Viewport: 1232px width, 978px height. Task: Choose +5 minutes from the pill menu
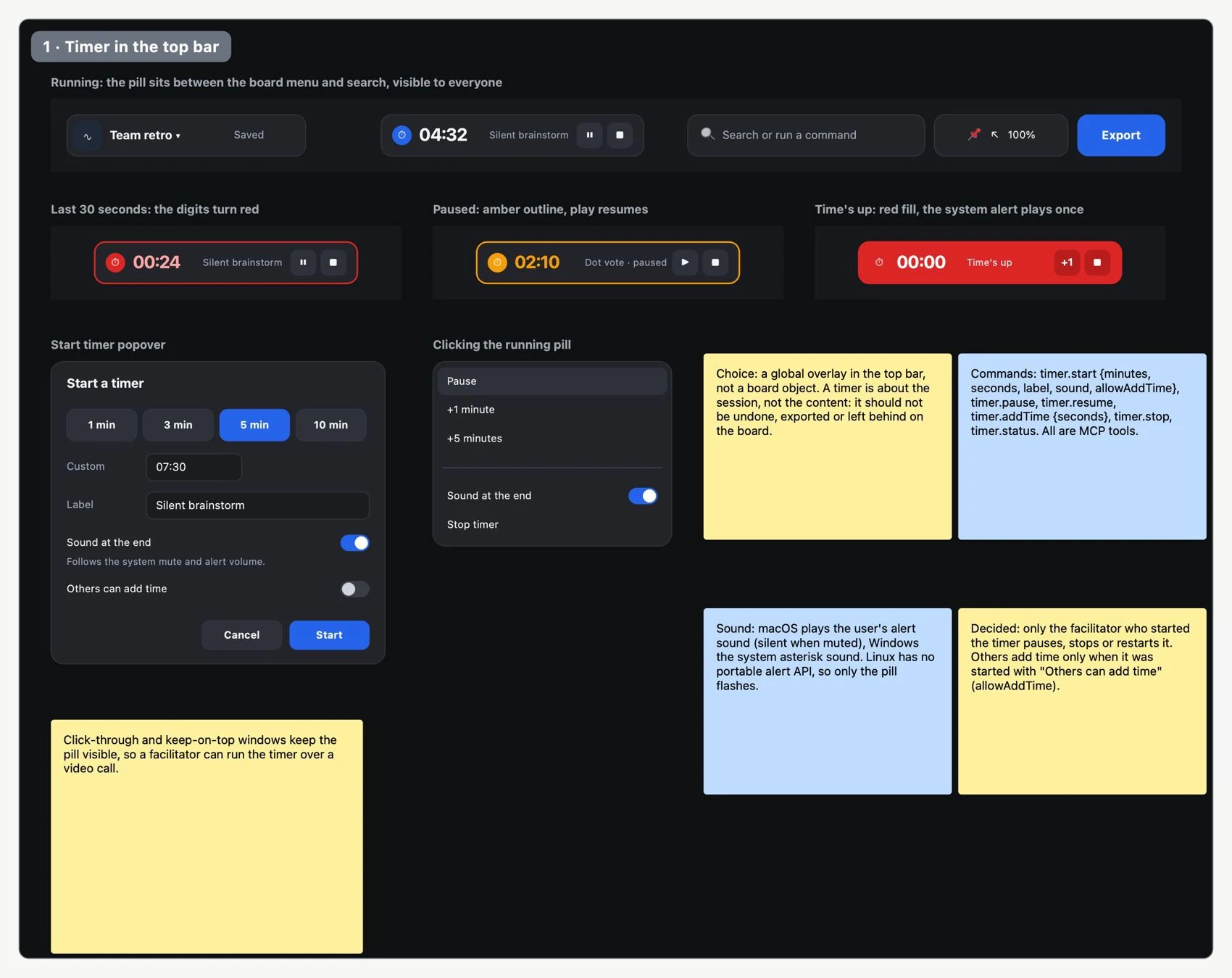(x=552, y=439)
